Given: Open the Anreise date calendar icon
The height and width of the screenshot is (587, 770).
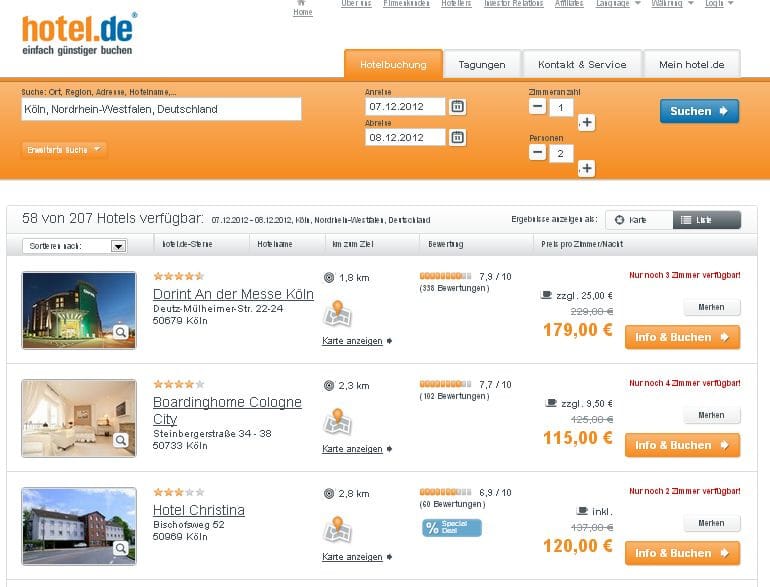Looking at the screenshot, I should pyautogui.click(x=457, y=107).
